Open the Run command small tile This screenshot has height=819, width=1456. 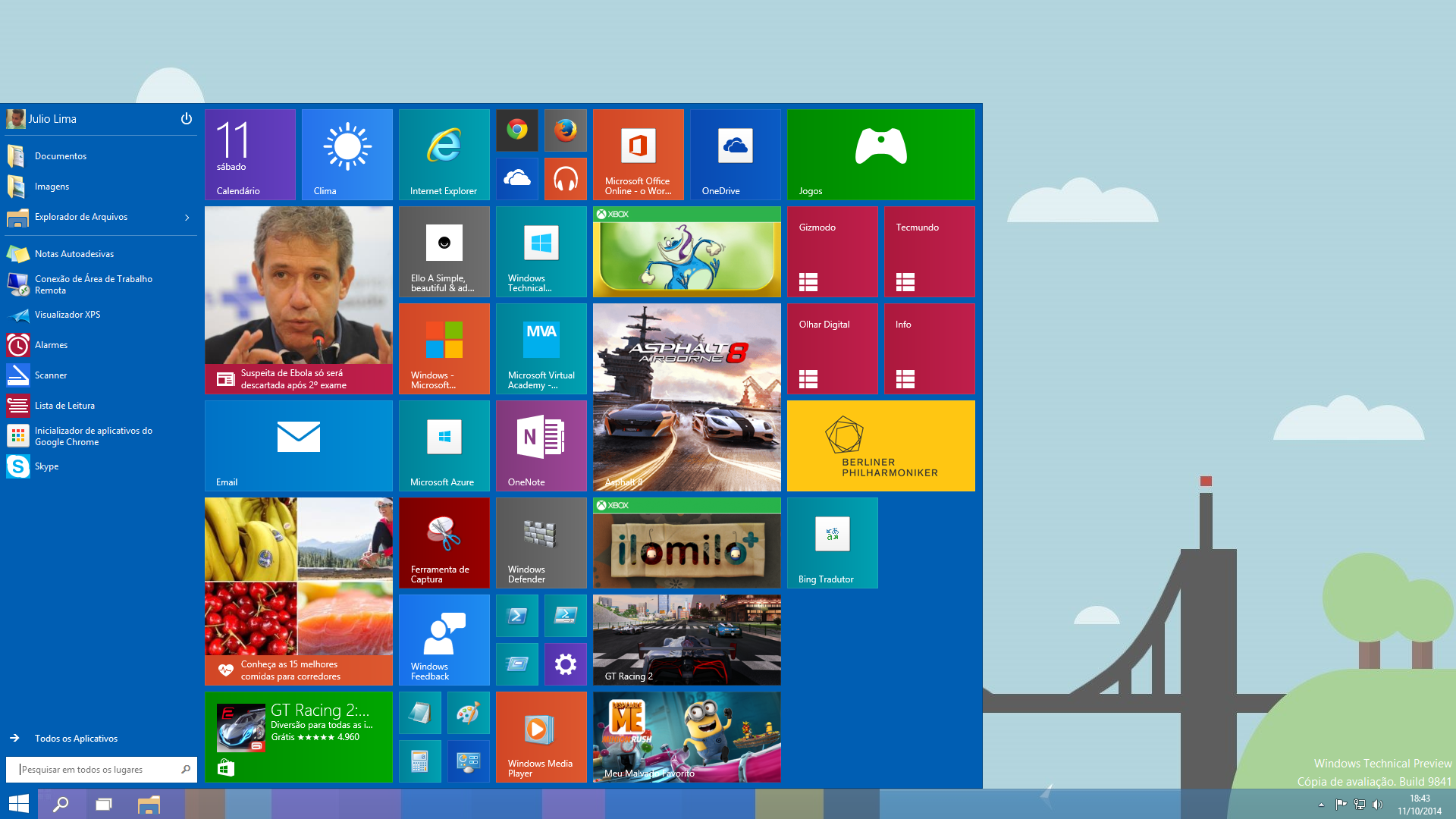(x=517, y=664)
